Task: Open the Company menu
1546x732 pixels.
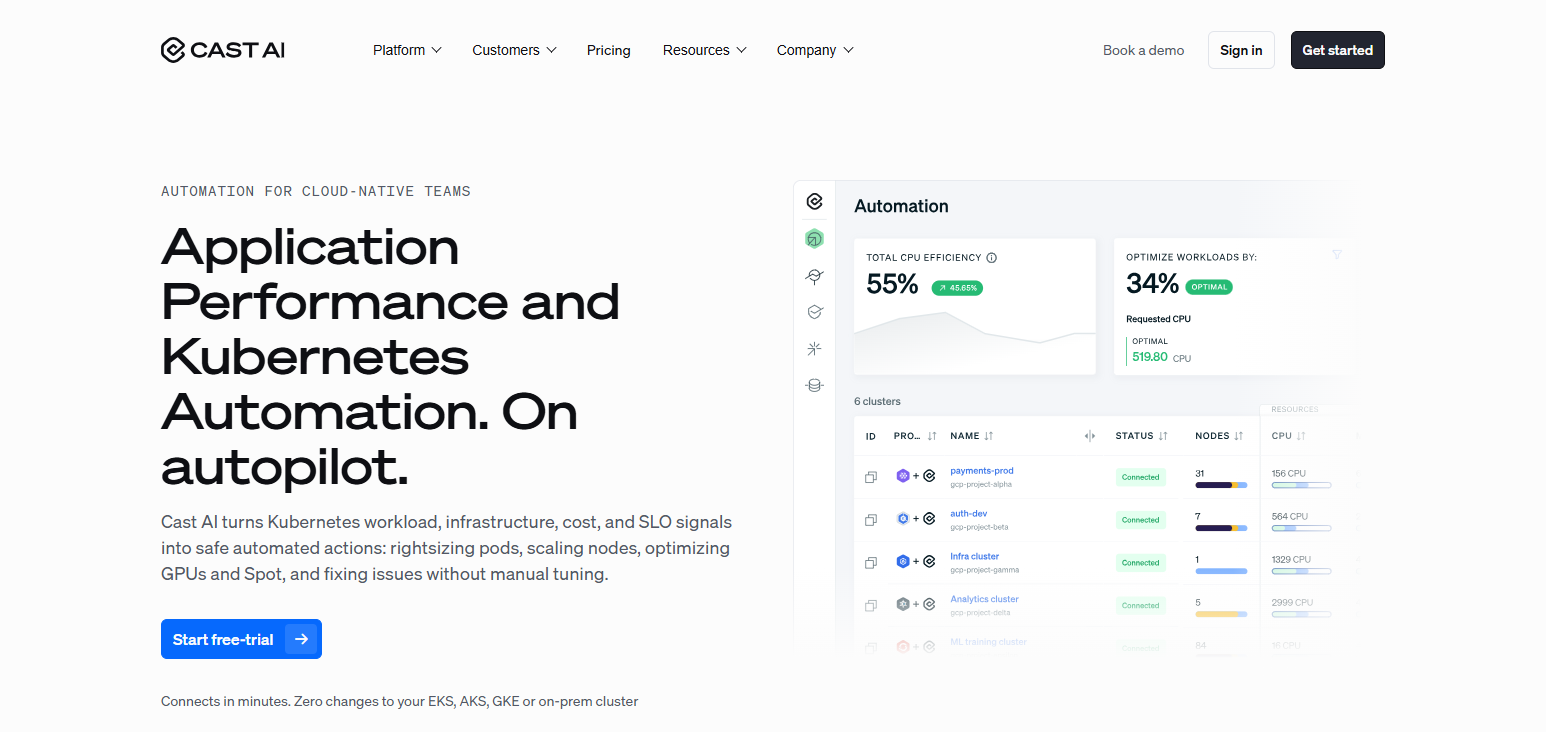Action: pos(815,50)
